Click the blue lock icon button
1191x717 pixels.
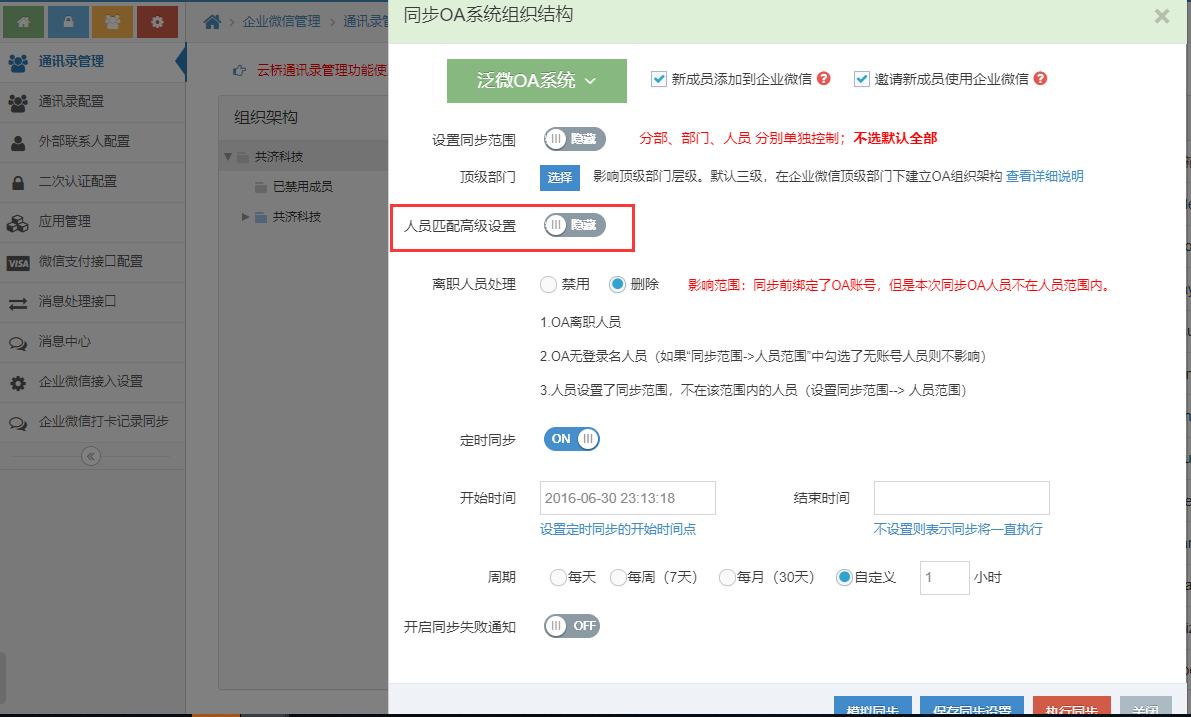tap(68, 21)
